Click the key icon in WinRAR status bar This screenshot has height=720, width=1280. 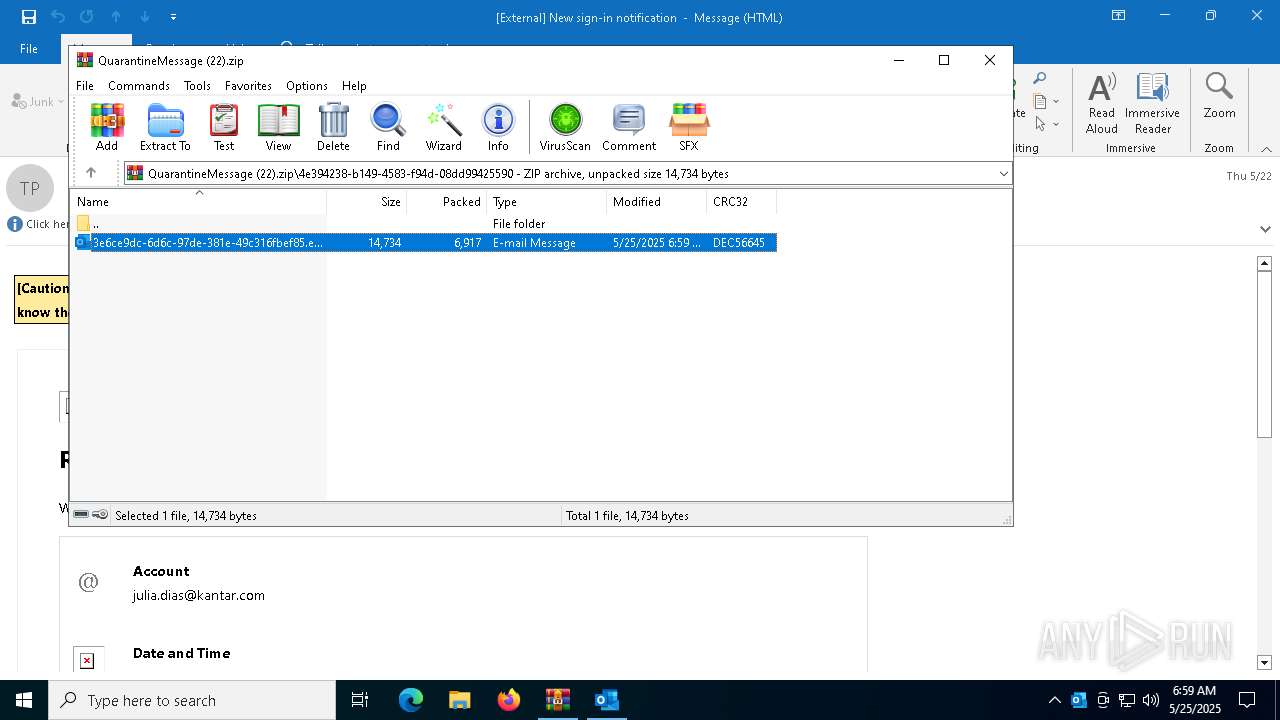(x=100, y=515)
